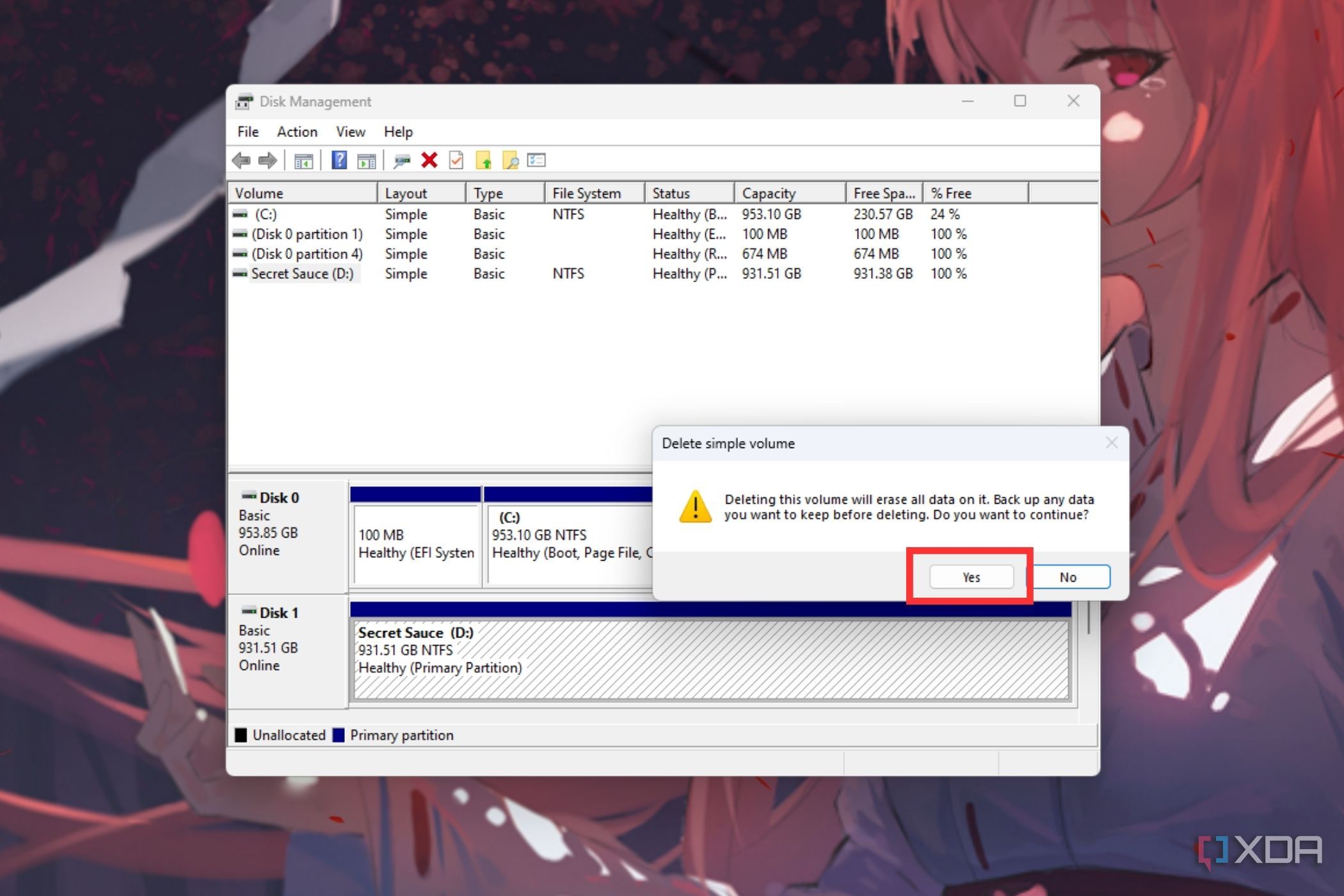Delete the volume using the red X icon
Screen dimensions: 1344x896
click(428, 161)
